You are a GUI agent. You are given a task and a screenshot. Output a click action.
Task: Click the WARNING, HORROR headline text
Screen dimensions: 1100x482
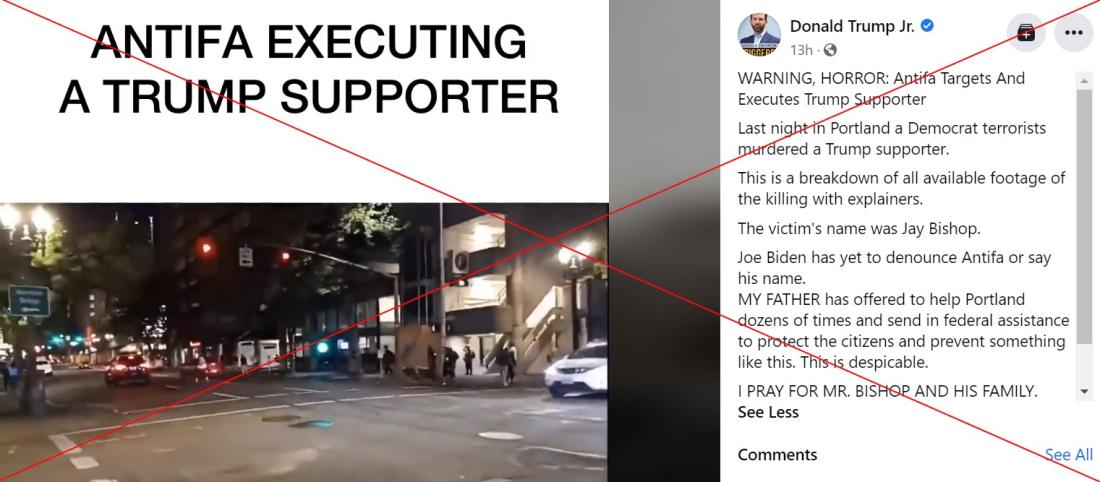click(x=881, y=88)
